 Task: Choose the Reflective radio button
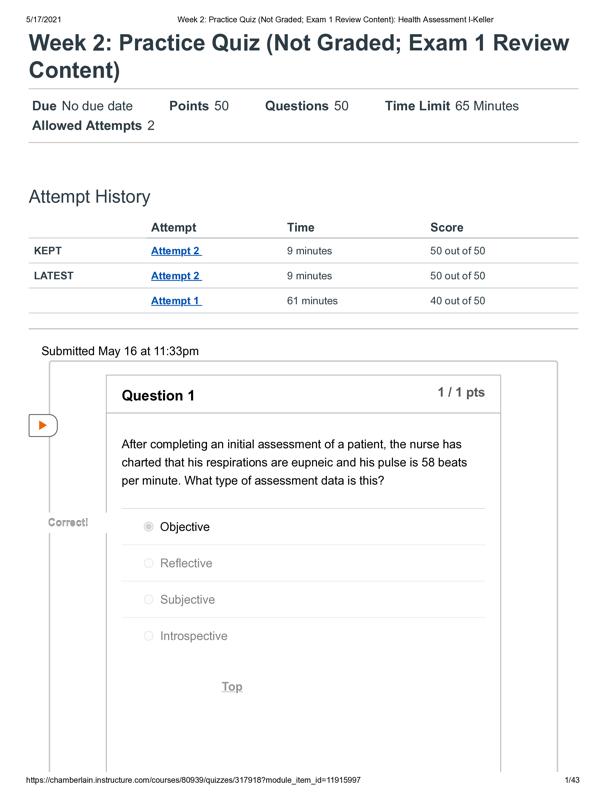pos(149,563)
